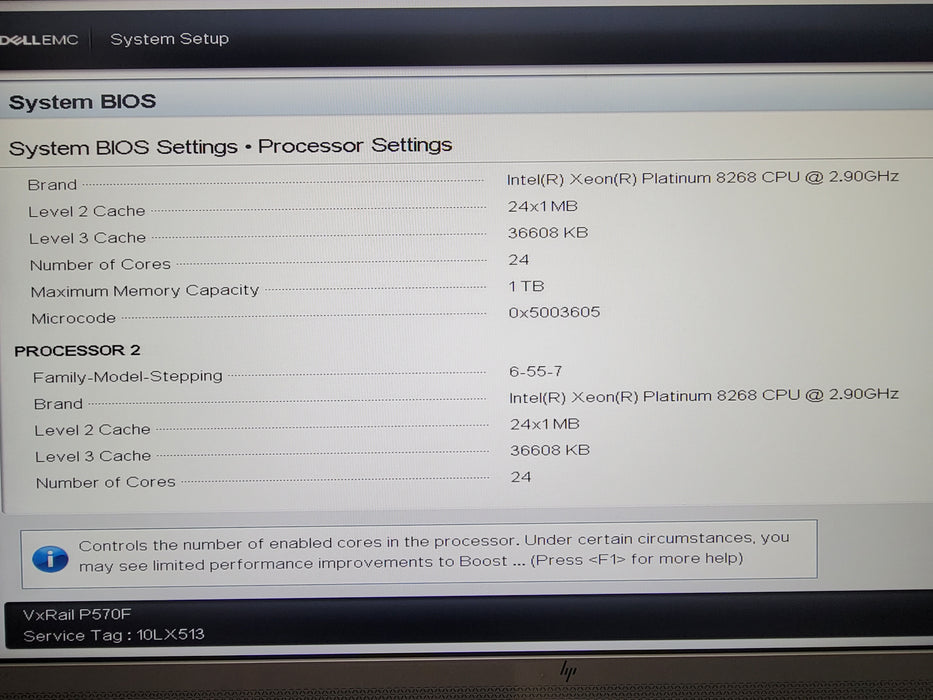The width and height of the screenshot is (933, 700).
Task: Select the Family-Model-Stepping label
Action: tap(128, 377)
